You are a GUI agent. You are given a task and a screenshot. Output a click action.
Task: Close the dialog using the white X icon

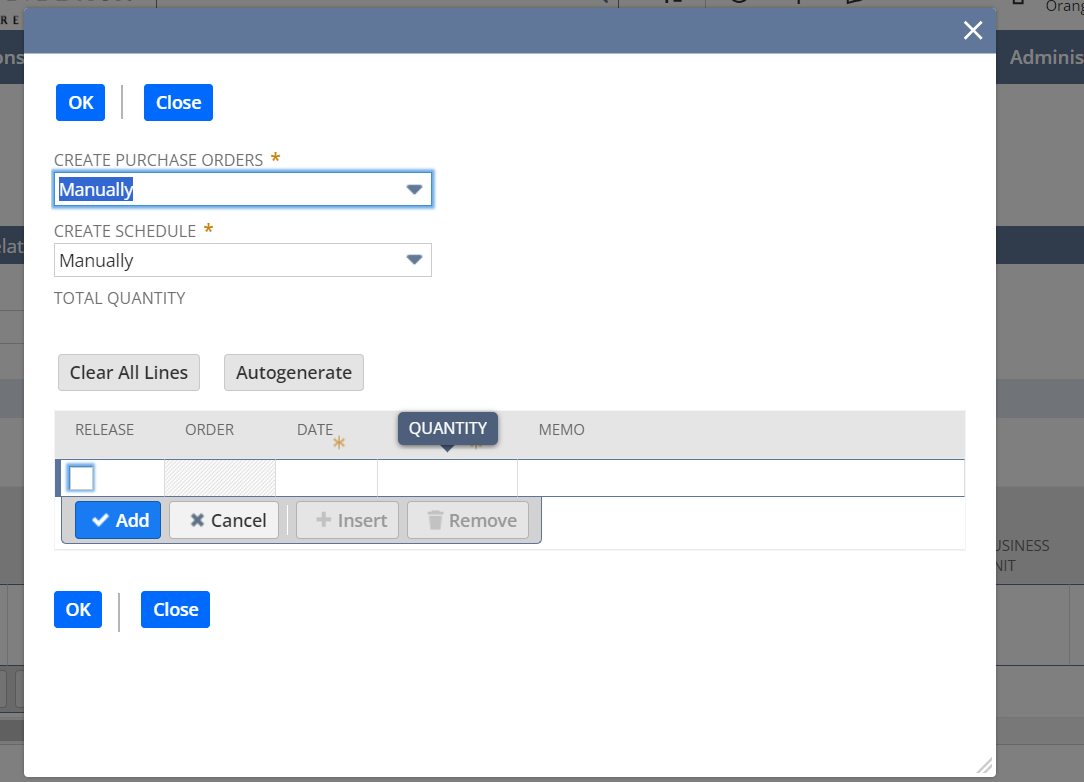[x=972, y=30]
